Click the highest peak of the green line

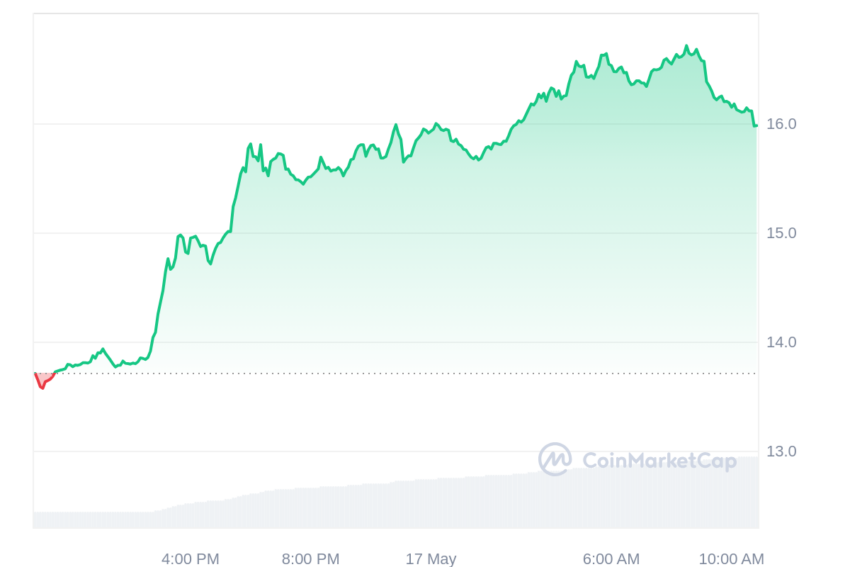(686, 47)
